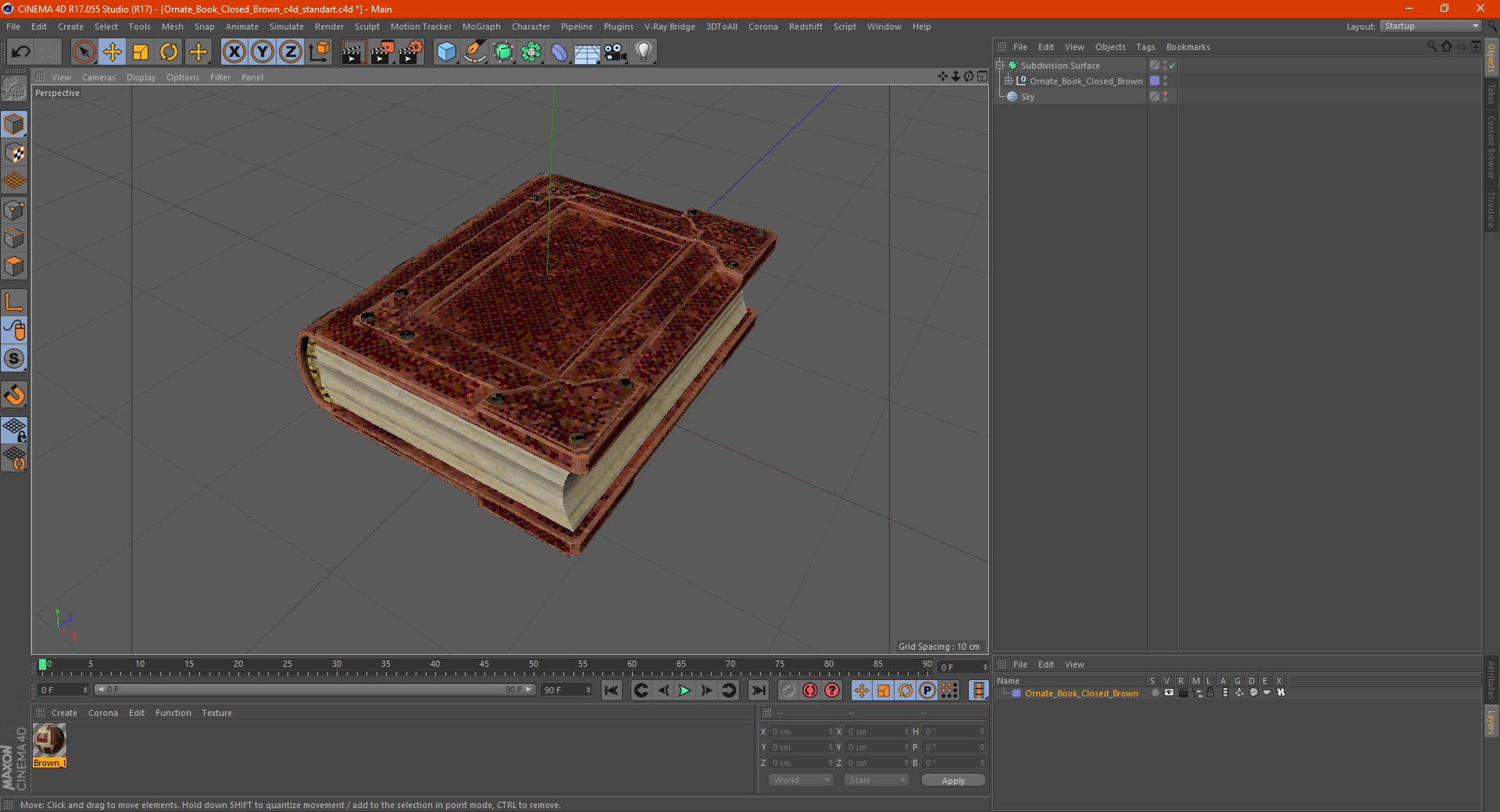Toggle Y axis lock

pyautogui.click(x=262, y=52)
